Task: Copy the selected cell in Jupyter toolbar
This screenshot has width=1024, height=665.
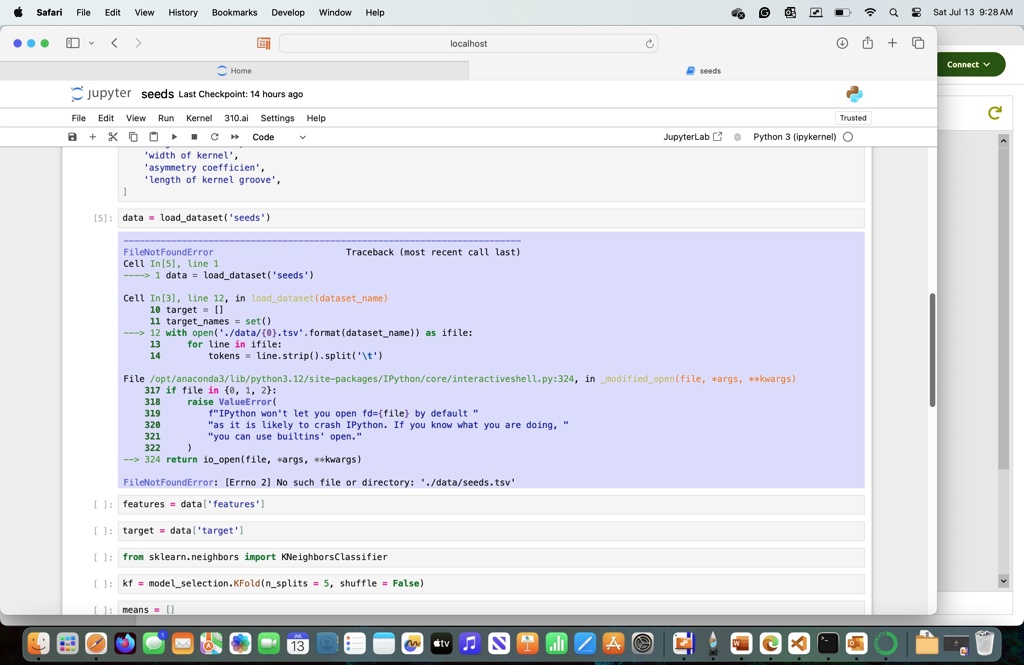Action: tap(133, 137)
